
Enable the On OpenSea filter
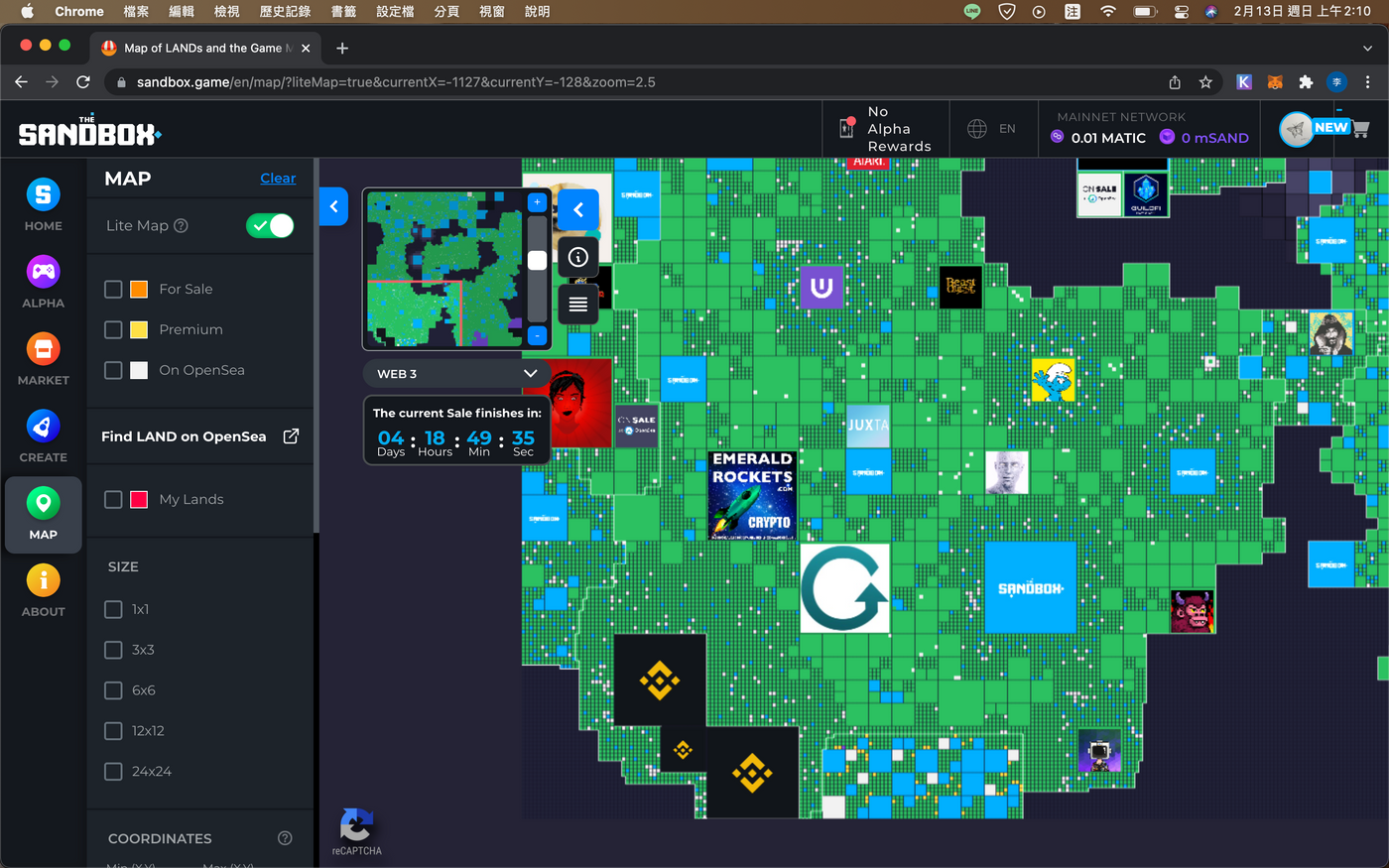tap(113, 370)
